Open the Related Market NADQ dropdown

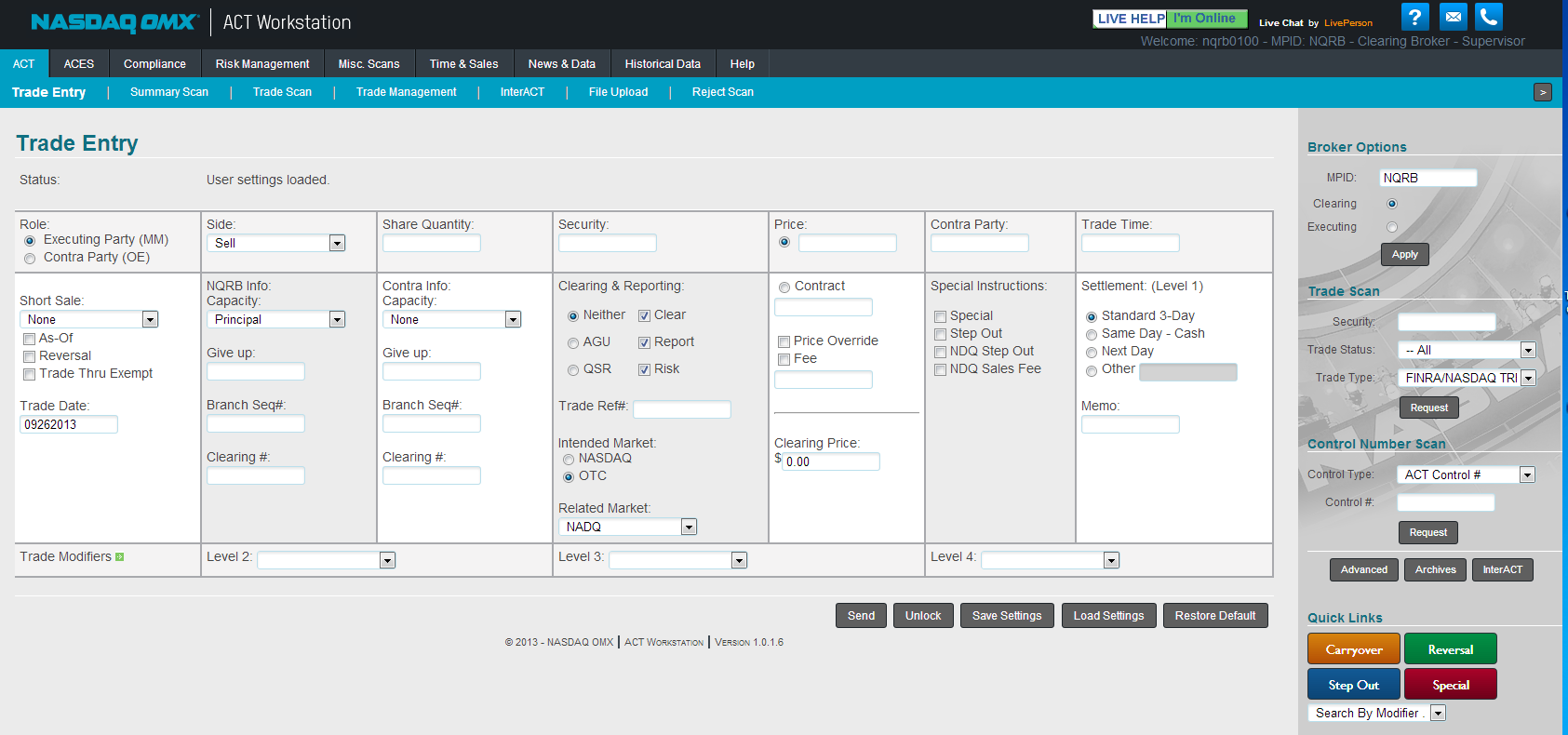click(x=628, y=527)
